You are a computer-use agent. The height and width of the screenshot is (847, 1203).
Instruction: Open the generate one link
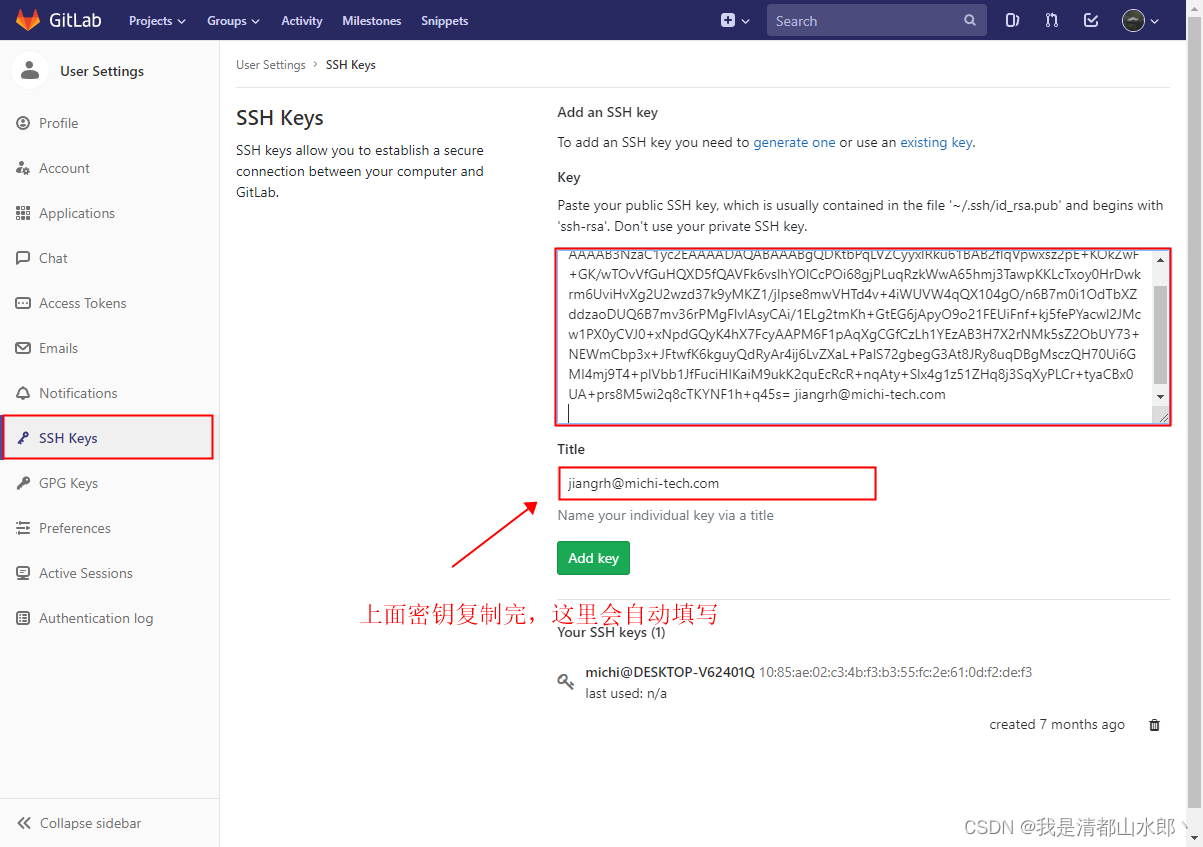(x=794, y=142)
